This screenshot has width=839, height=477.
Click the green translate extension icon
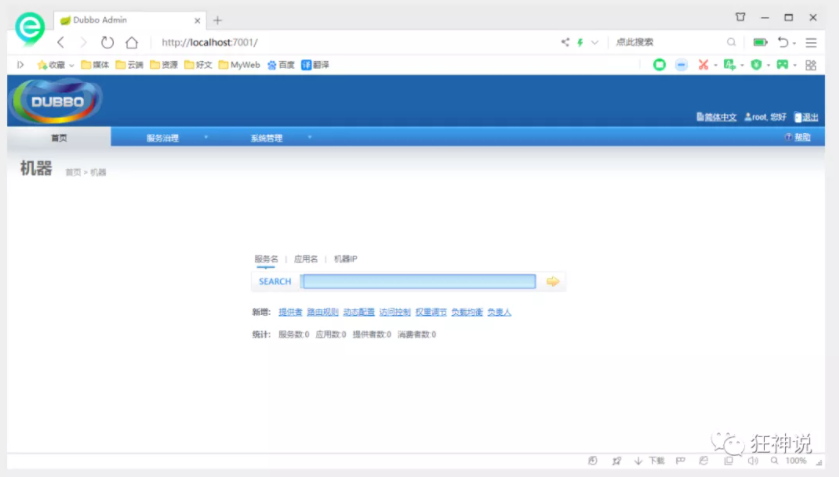pos(729,65)
